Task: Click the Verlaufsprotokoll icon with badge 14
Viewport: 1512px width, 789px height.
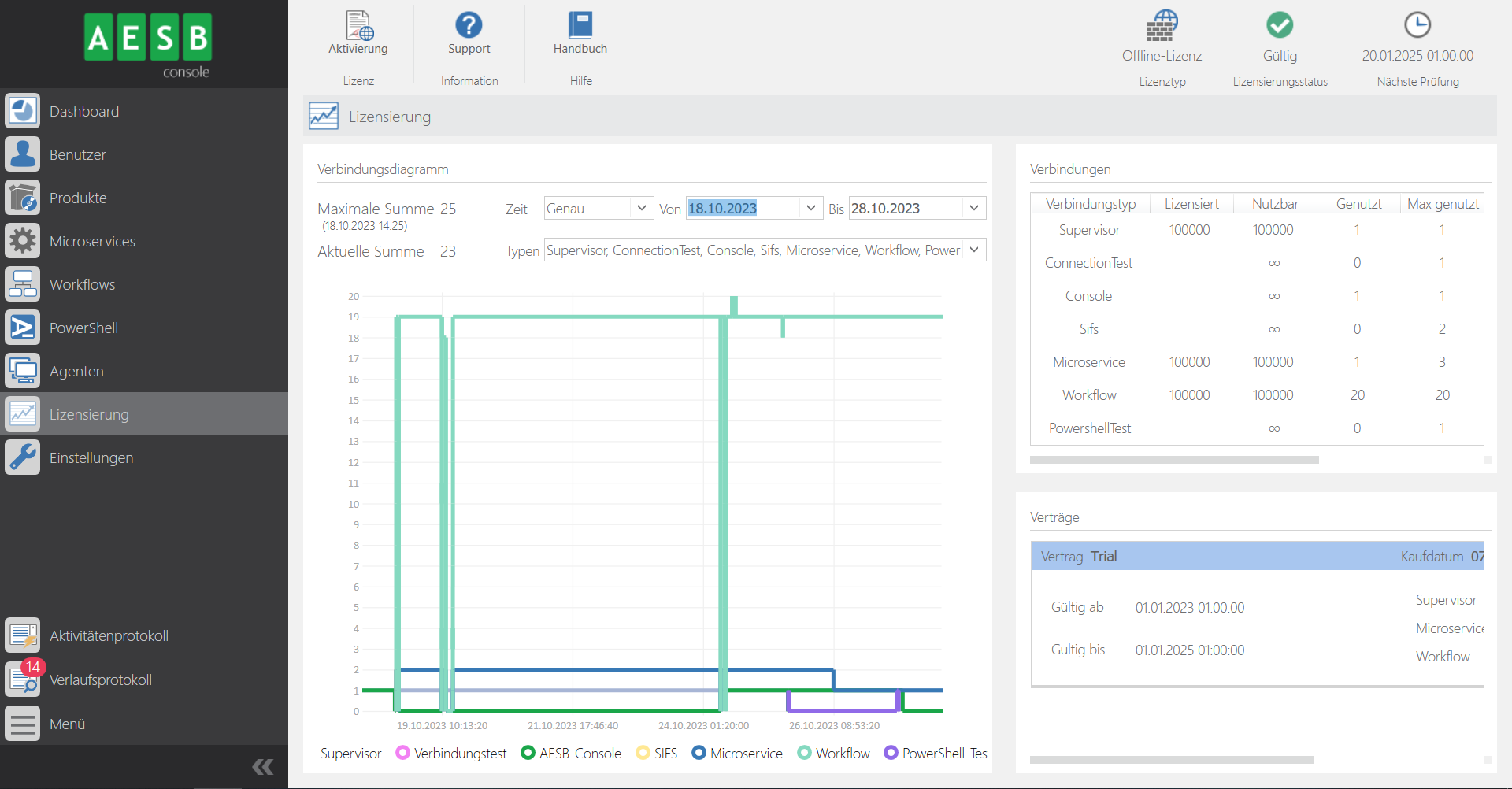Action: [23, 680]
